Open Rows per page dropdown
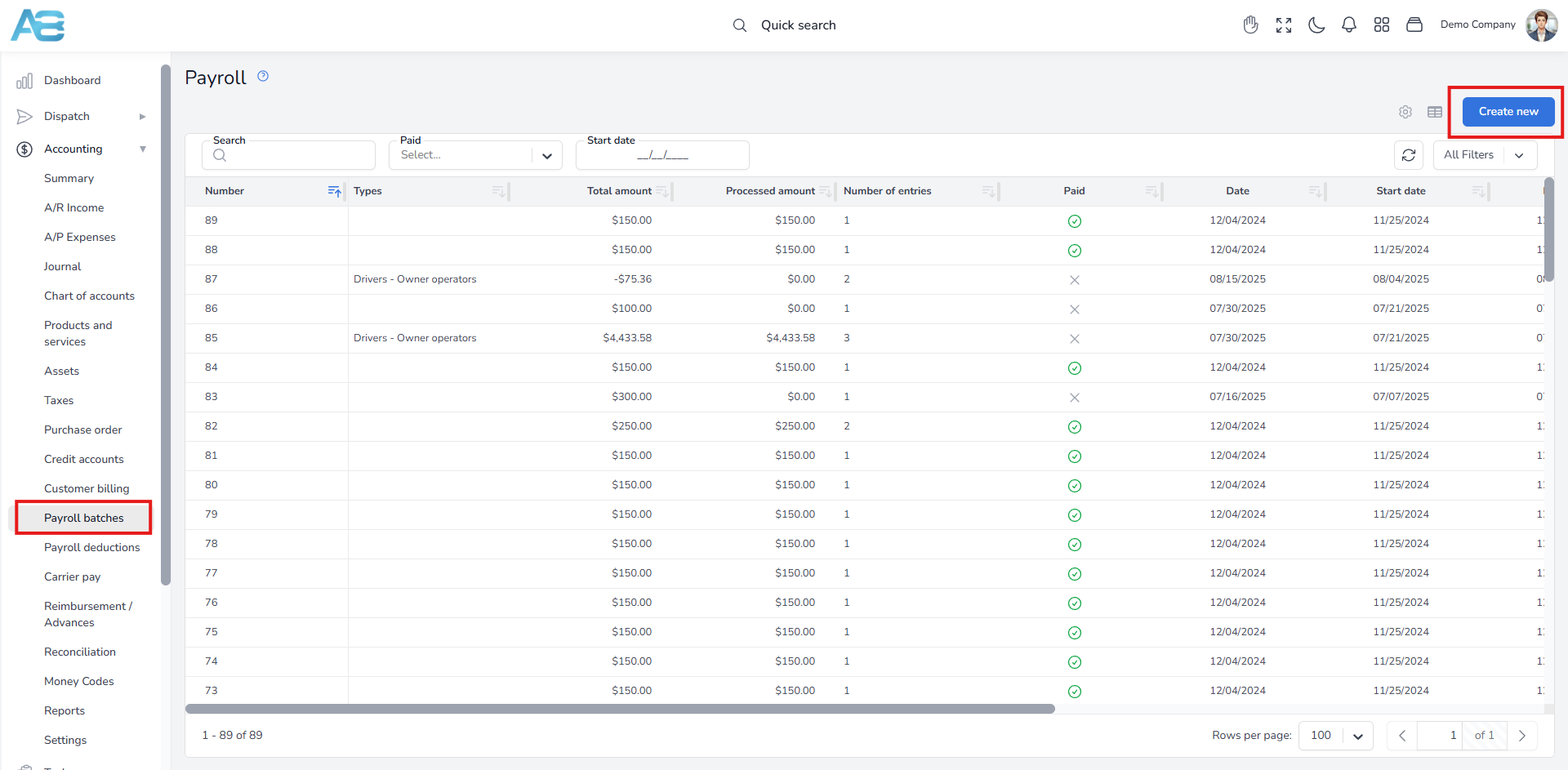 [1336, 736]
